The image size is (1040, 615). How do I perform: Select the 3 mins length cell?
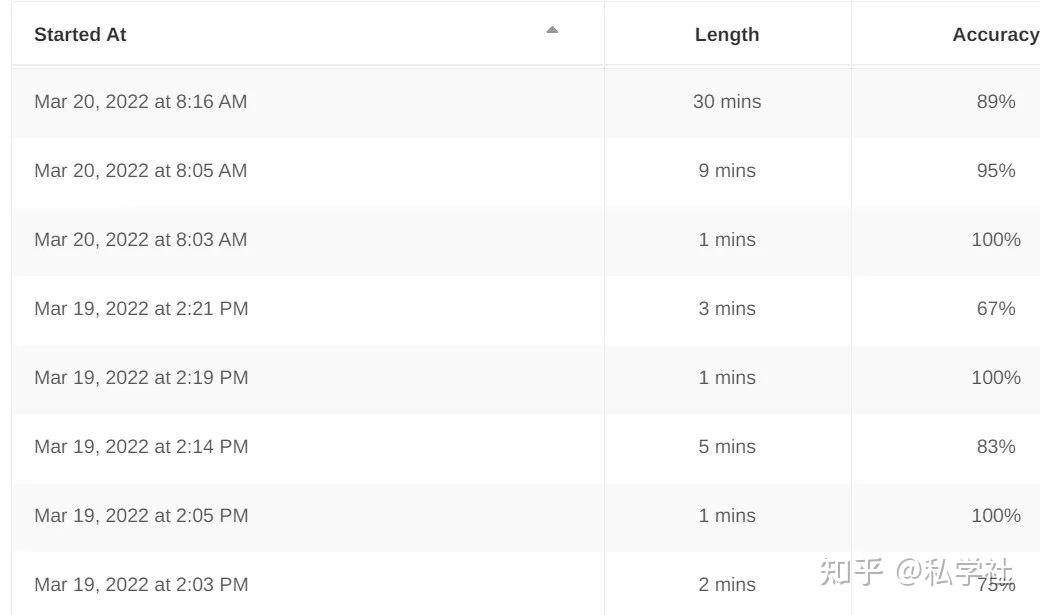(727, 308)
